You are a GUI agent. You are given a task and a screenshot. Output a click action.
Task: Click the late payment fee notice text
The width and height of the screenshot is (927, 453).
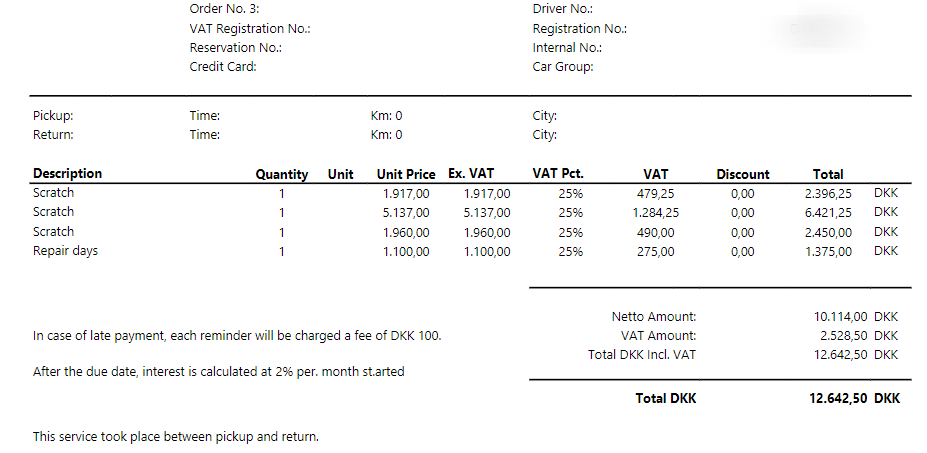(237, 336)
